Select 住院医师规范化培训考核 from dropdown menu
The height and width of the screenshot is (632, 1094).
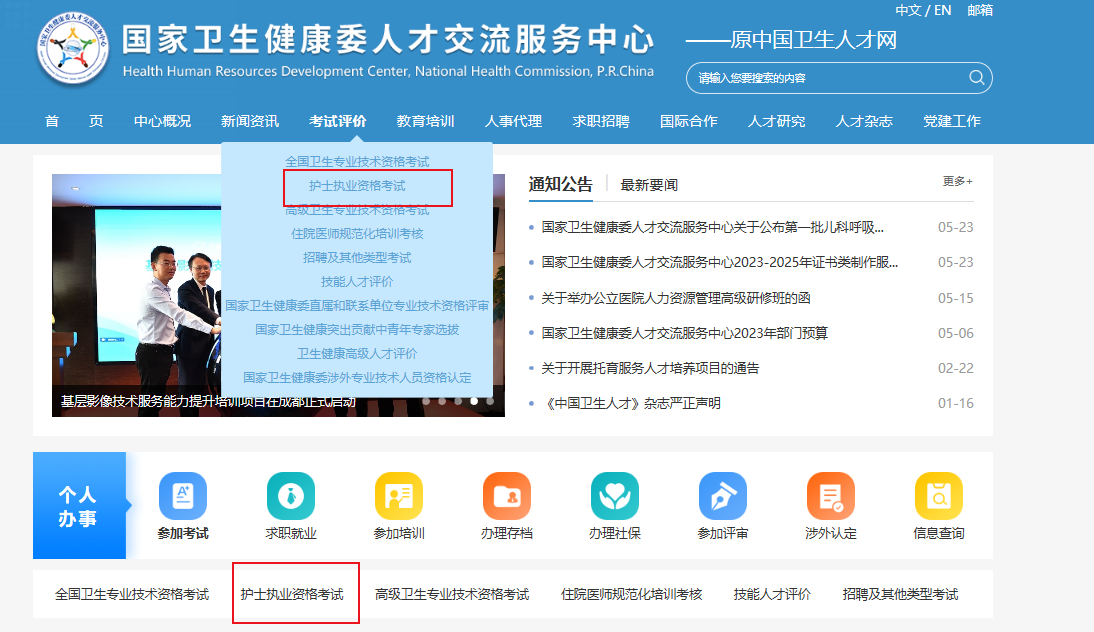pyautogui.click(x=357, y=234)
